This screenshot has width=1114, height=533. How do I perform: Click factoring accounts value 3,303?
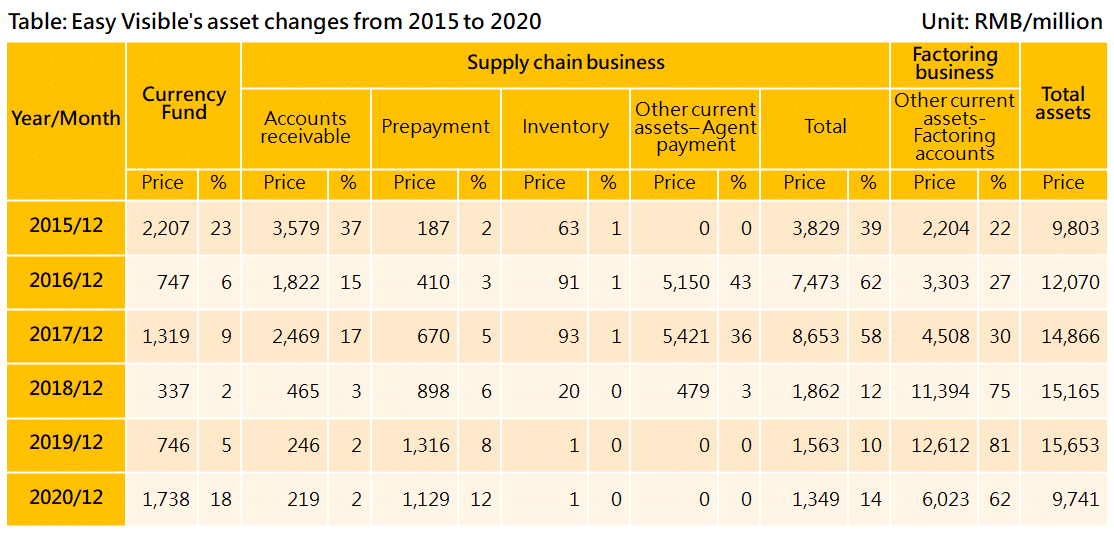(x=946, y=283)
